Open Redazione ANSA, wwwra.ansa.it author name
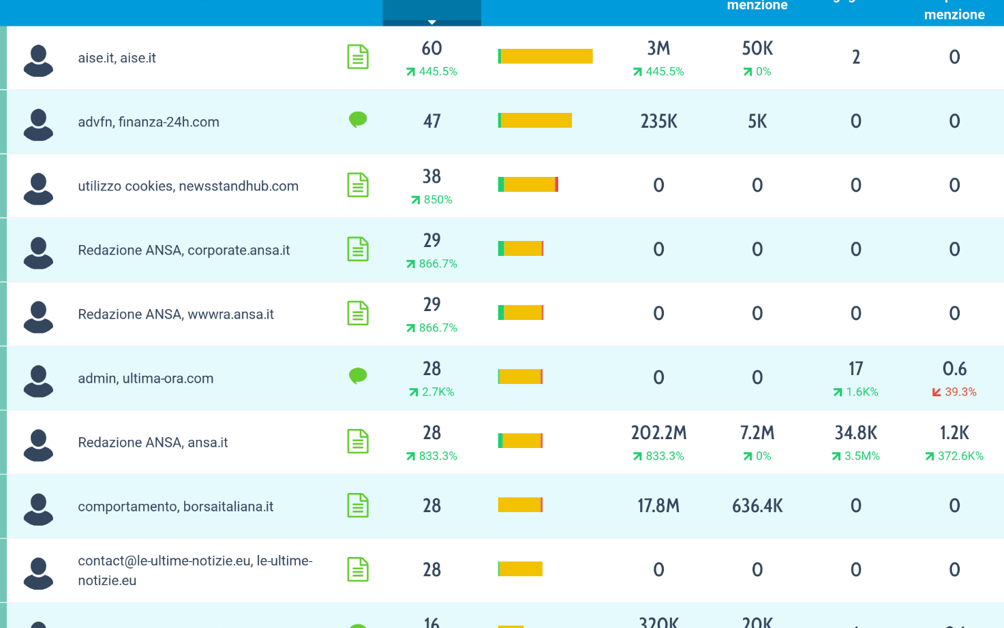The width and height of the screenshot is (1004, 628). (176, 314)
